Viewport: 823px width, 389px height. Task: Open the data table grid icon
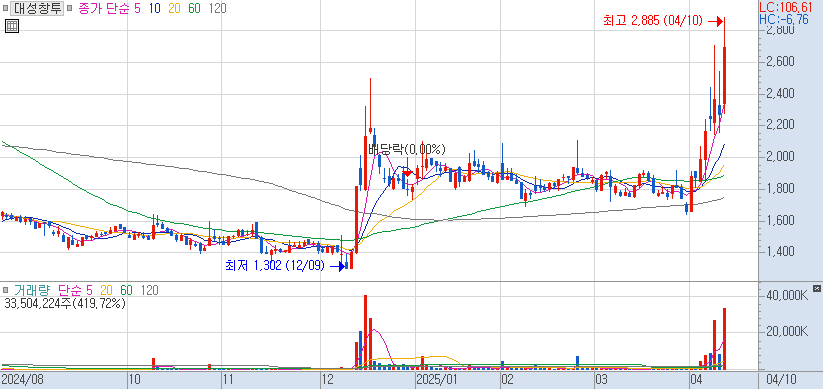click(x=12, y=26)
